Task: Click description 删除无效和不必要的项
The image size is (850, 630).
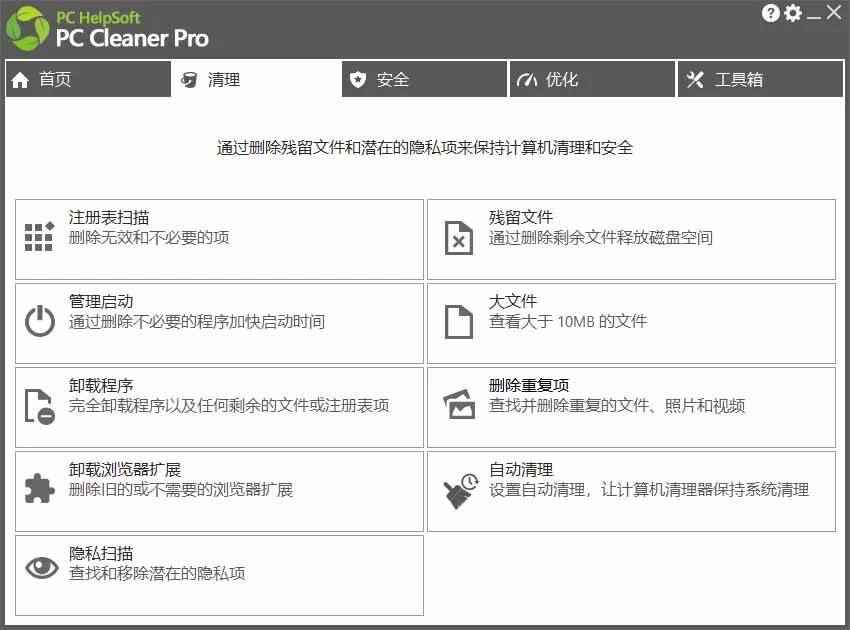Action: (149, 237)
